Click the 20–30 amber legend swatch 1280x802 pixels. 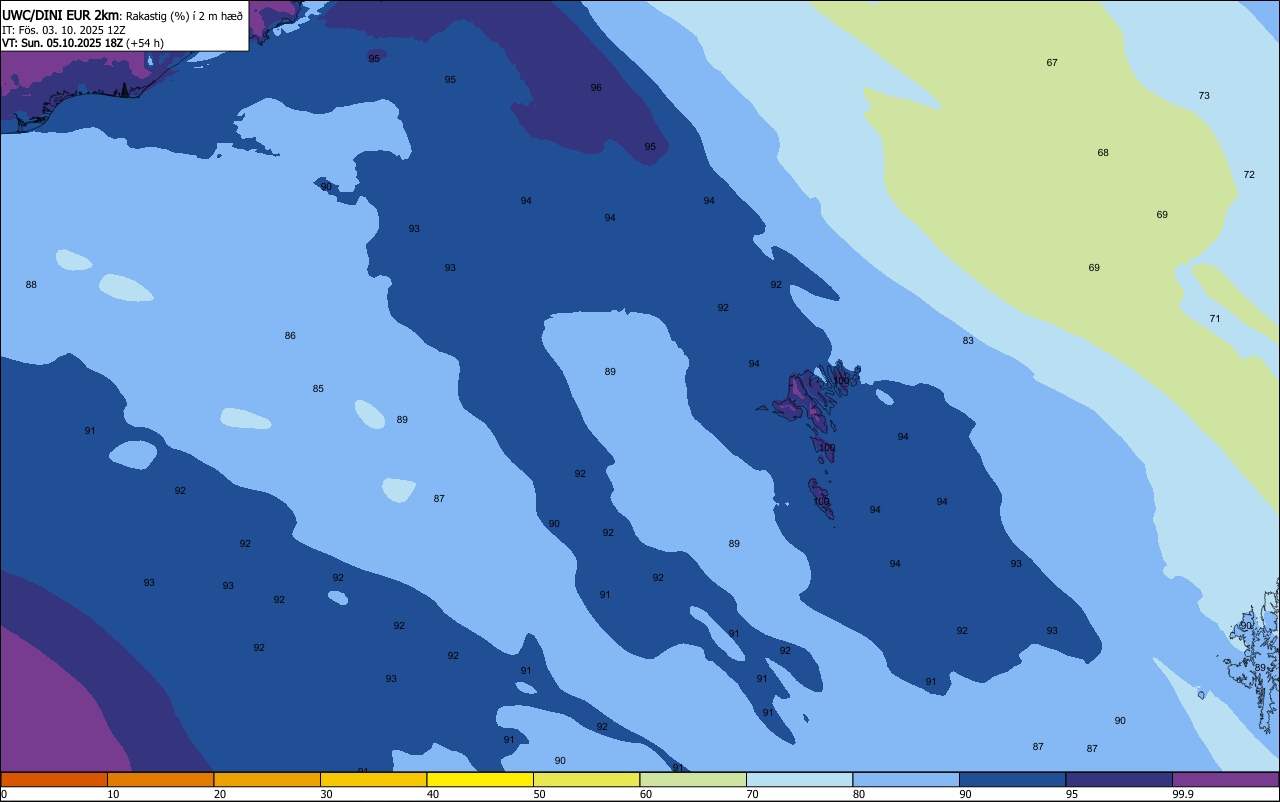[267, 779]
